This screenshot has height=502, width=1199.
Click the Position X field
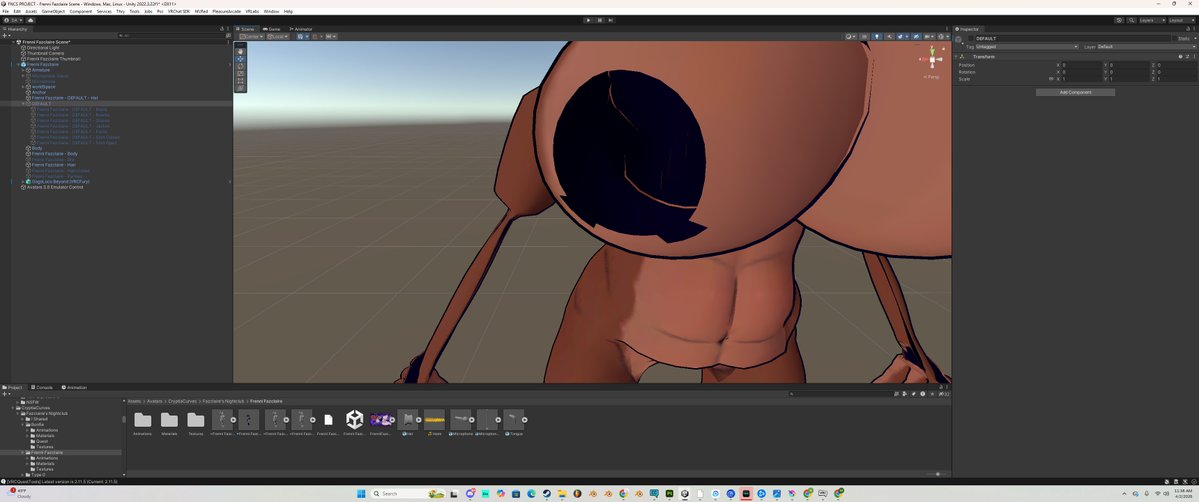tap(1081, 65)
